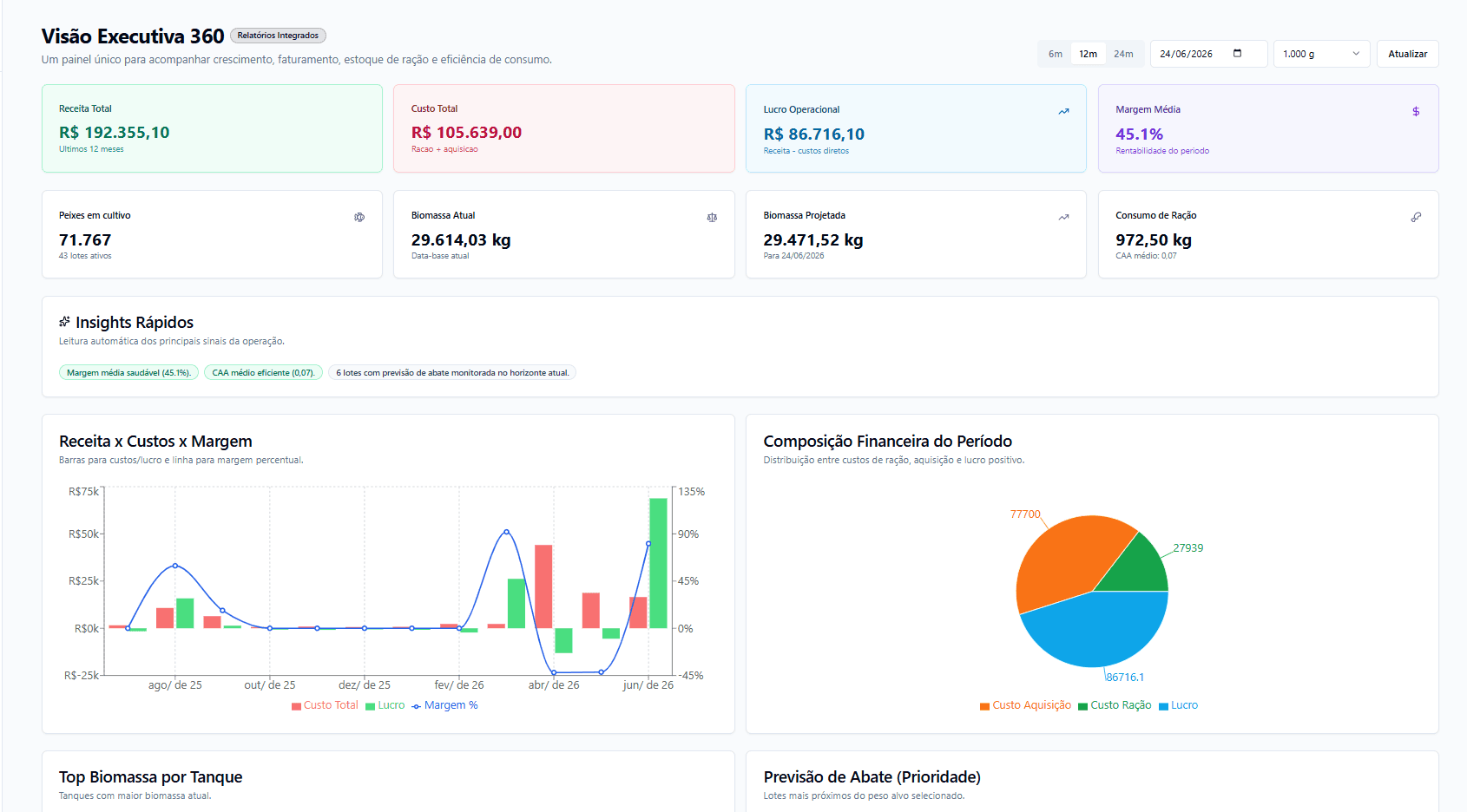Click the CAA médio eficiente insight chip
1467x812 pixels.
[x=263, y=373]
